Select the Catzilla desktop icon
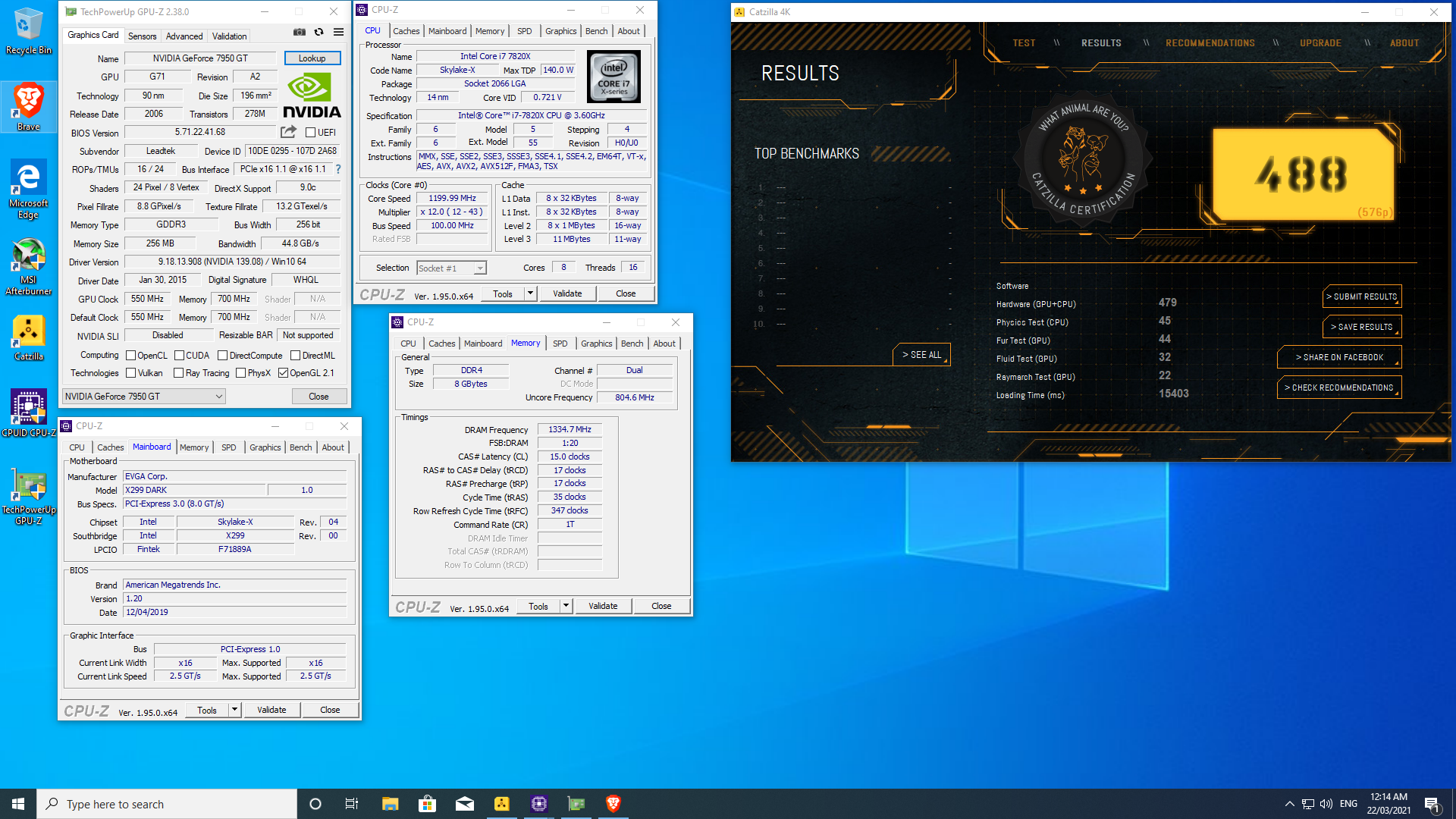Viewport: 1456px width, 819px height. point(29,338)
